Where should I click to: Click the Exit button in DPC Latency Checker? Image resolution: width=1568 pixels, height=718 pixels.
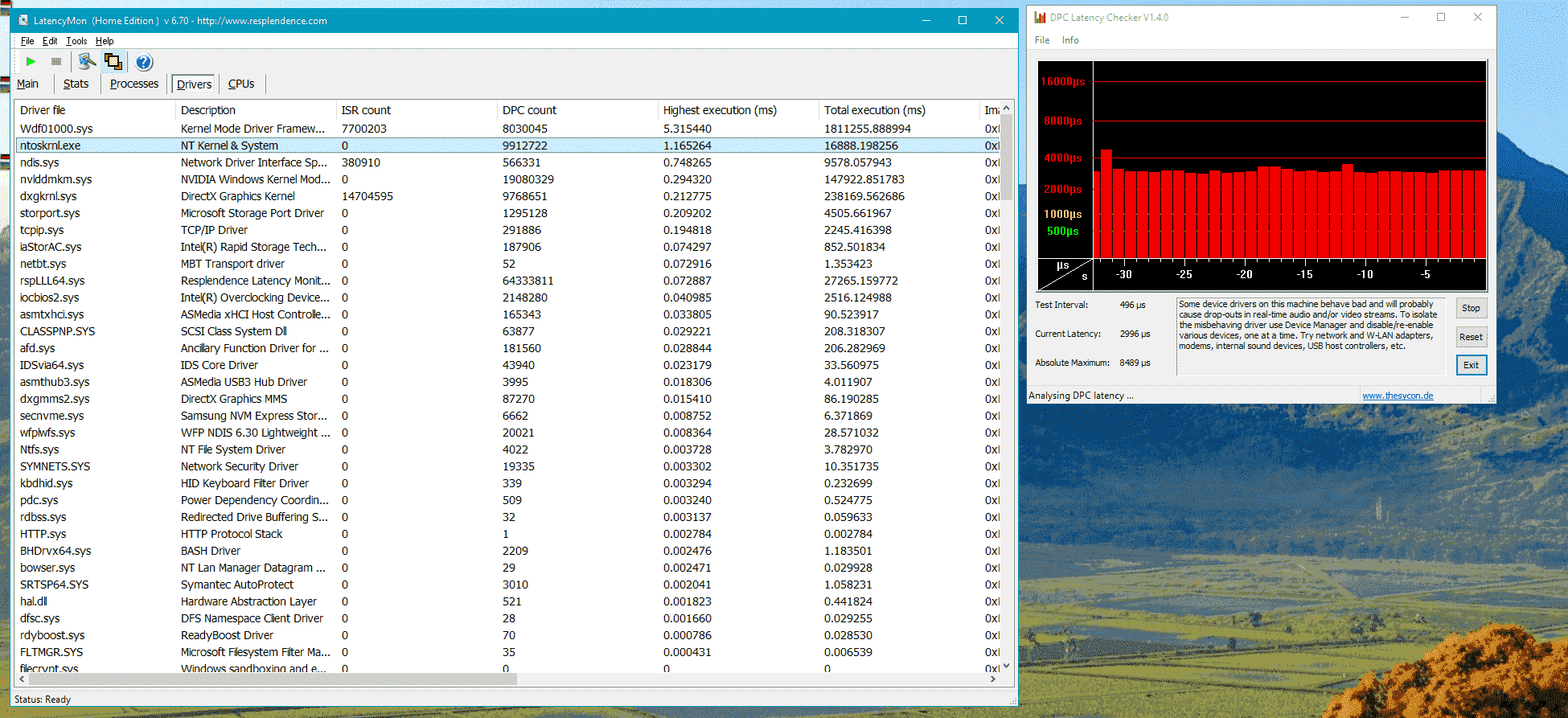tap(1472, 365)
